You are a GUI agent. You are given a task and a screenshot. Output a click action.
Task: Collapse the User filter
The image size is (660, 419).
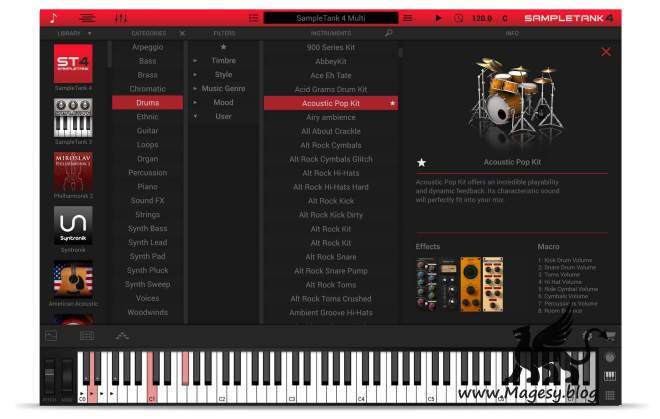click(x=195, y=116)
